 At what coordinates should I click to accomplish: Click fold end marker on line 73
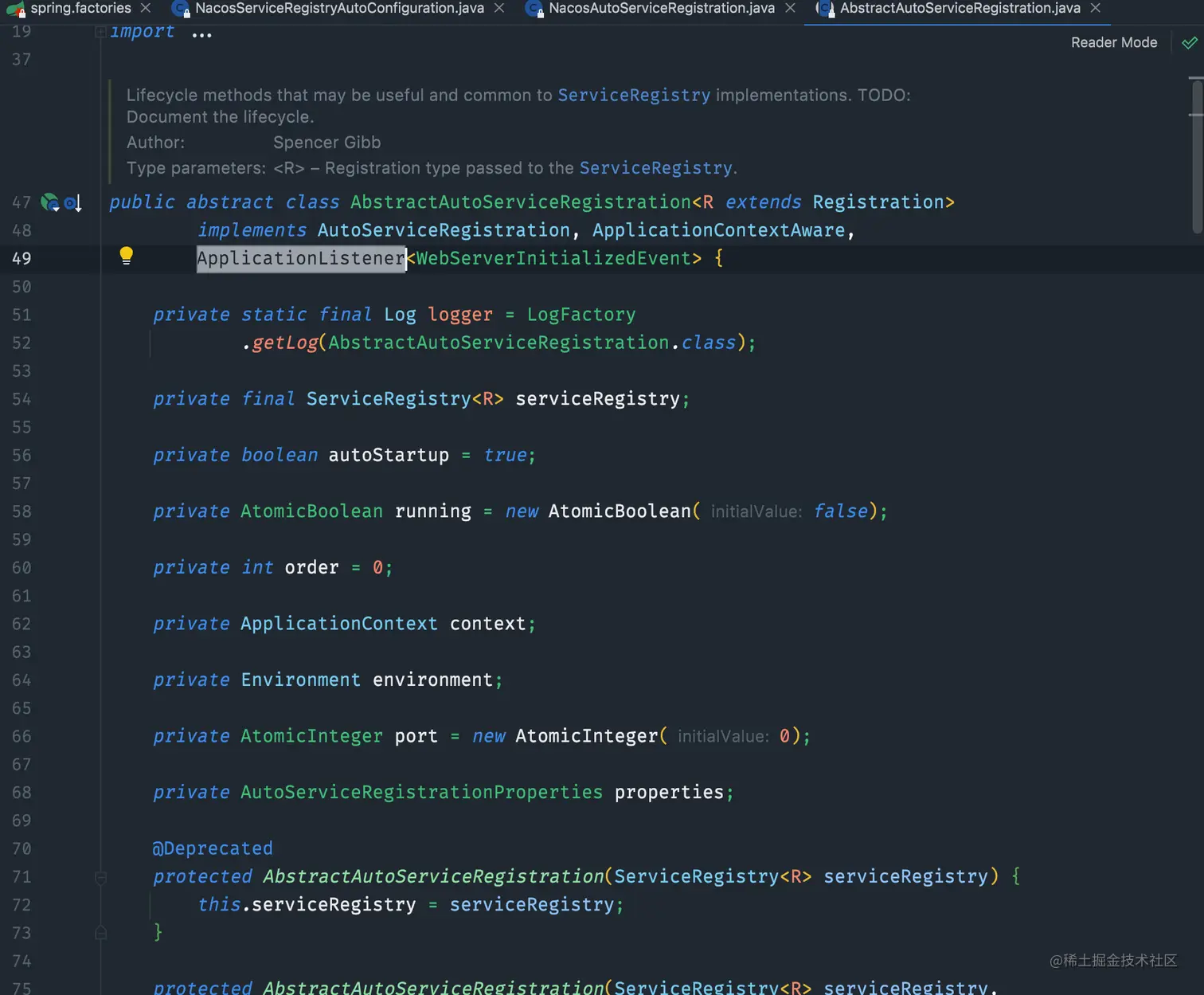coord(100,932)
